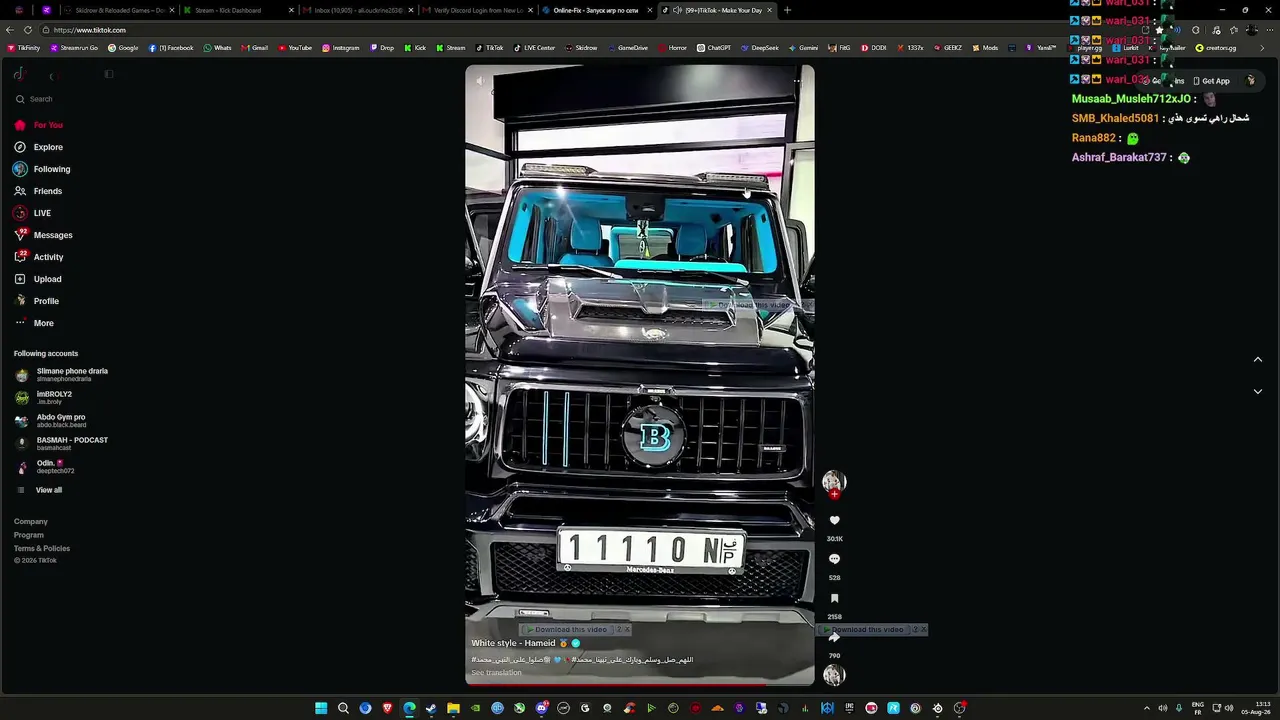Viewport: 1280px width, 720px height.
Task: Click See translation under the caption
Action: [x=496, y=673]
